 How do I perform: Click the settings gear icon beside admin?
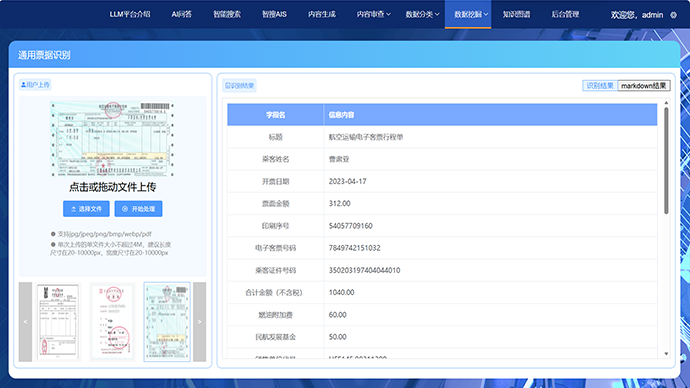pyautogui.click(x=673, y=15)
